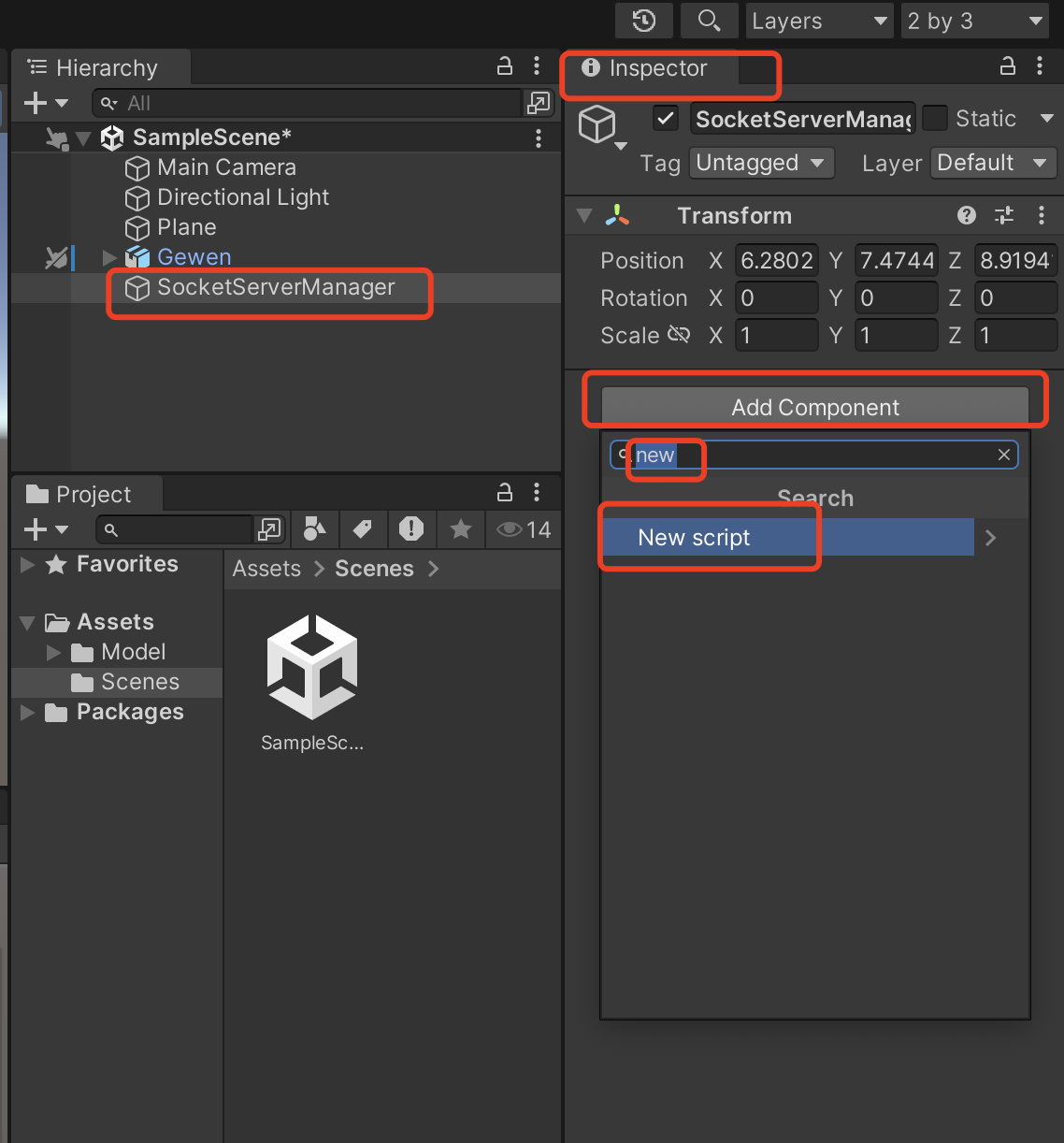Open the Layer Default dropdown
The width and height of the screenshot is (1064, 1143).
point(993,163)
